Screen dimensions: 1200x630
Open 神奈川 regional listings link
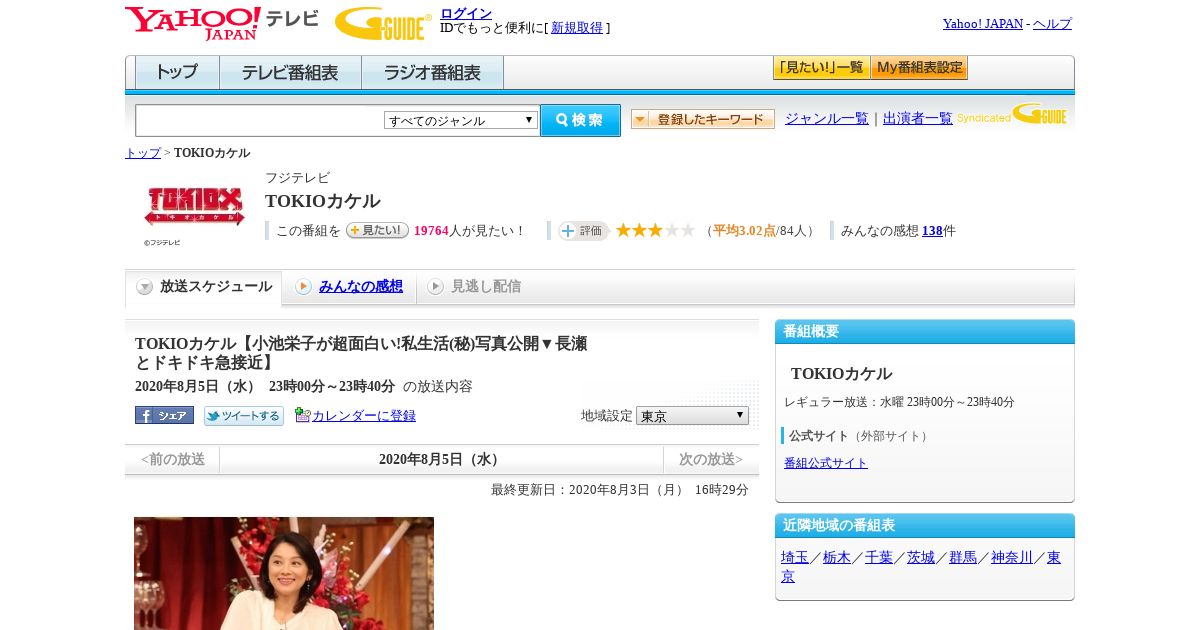tap(1012, 558)
